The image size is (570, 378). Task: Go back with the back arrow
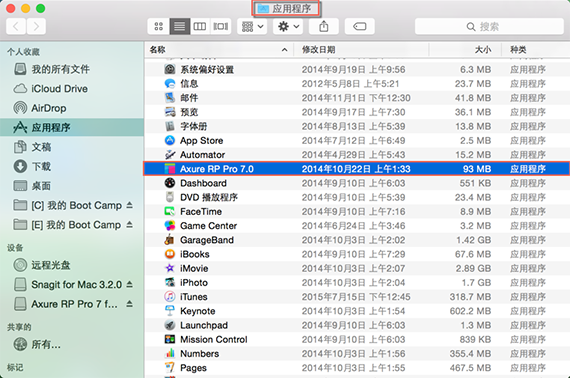(x=16, y=27)
